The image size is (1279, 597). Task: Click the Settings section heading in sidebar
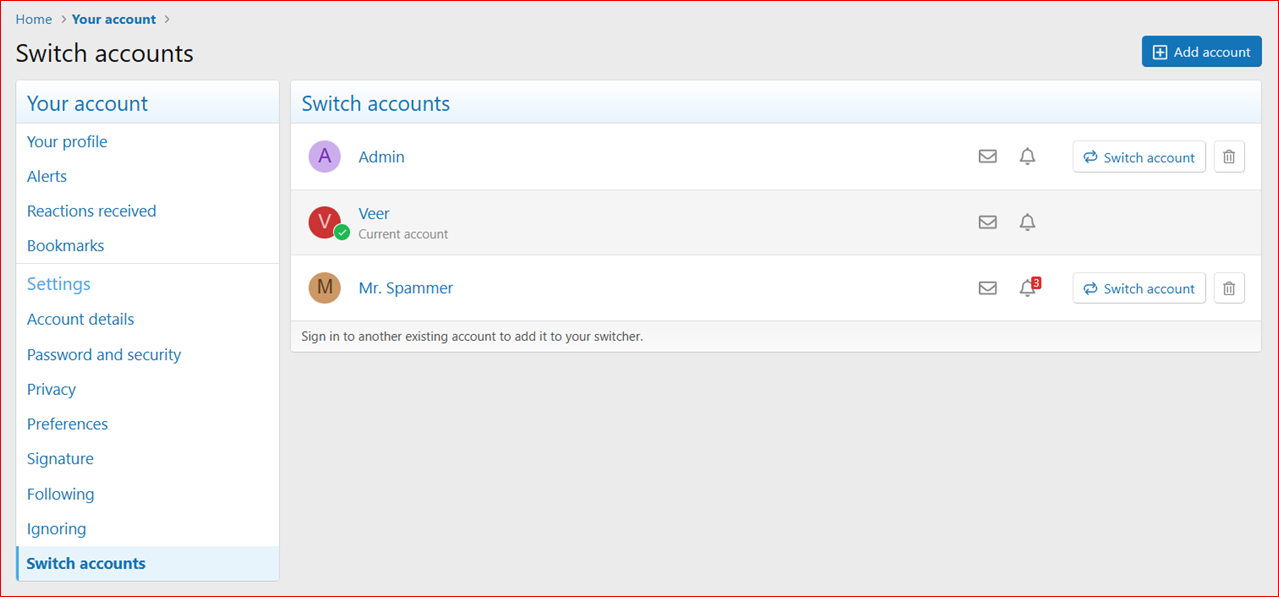(59, 284)
